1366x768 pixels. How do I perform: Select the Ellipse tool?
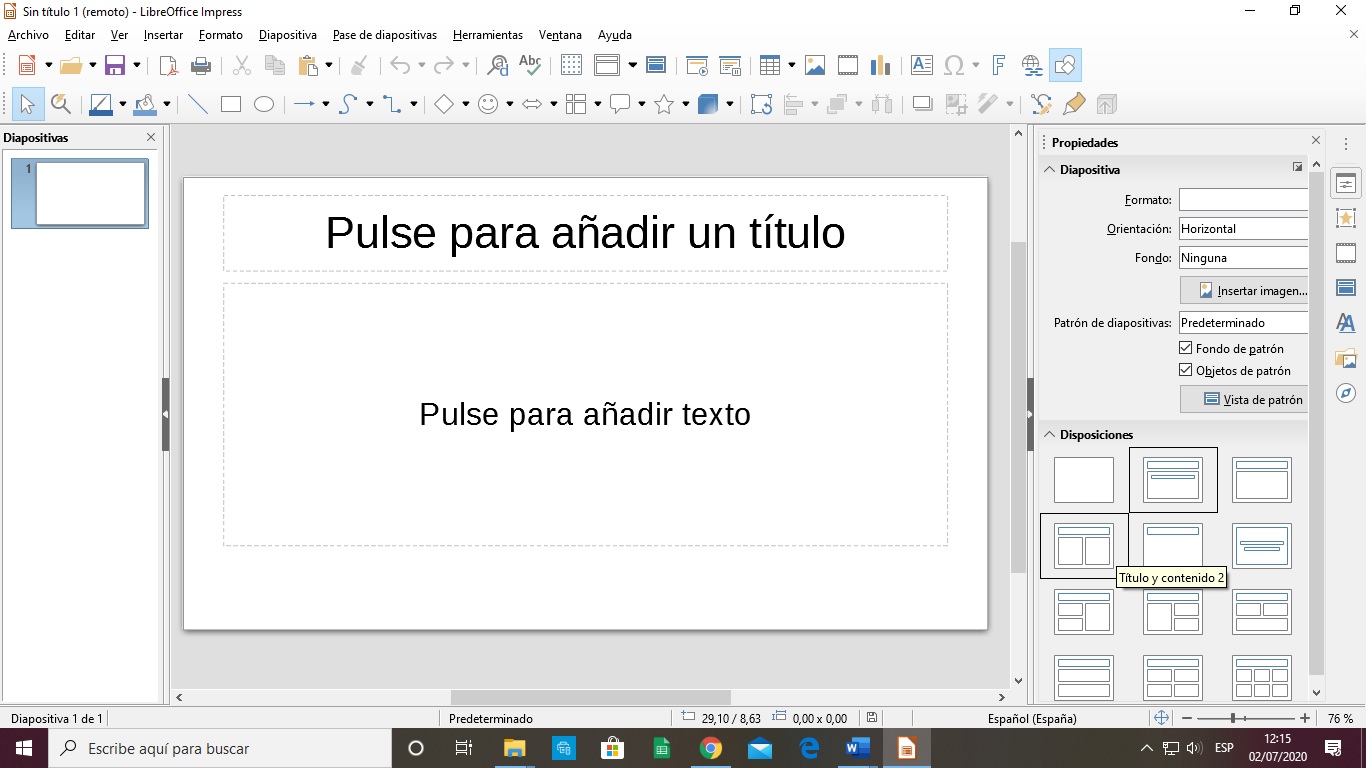[264, 104]
